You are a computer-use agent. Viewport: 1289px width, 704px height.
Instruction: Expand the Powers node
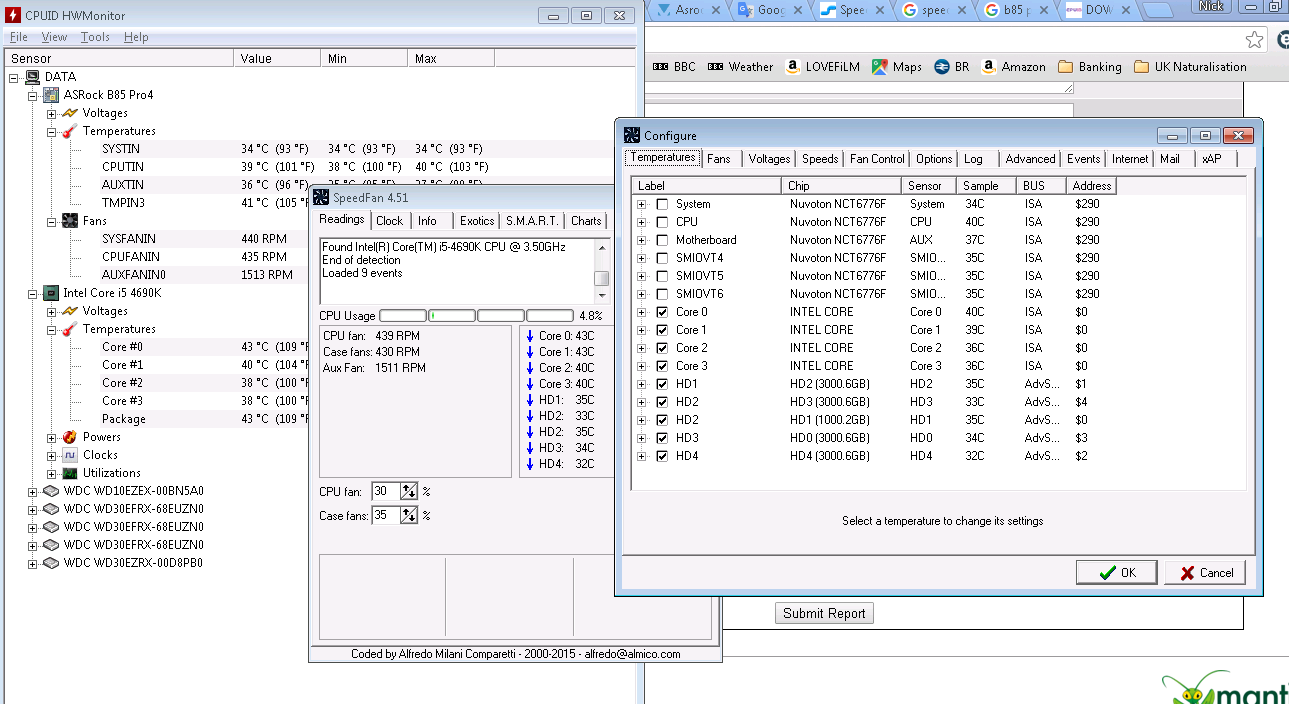click(50, 437)
